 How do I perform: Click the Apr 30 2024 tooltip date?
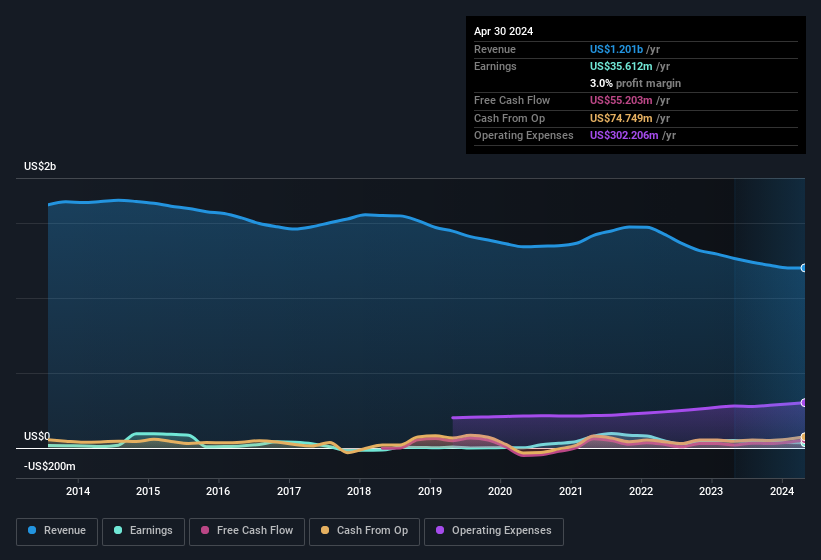(503, 31)
